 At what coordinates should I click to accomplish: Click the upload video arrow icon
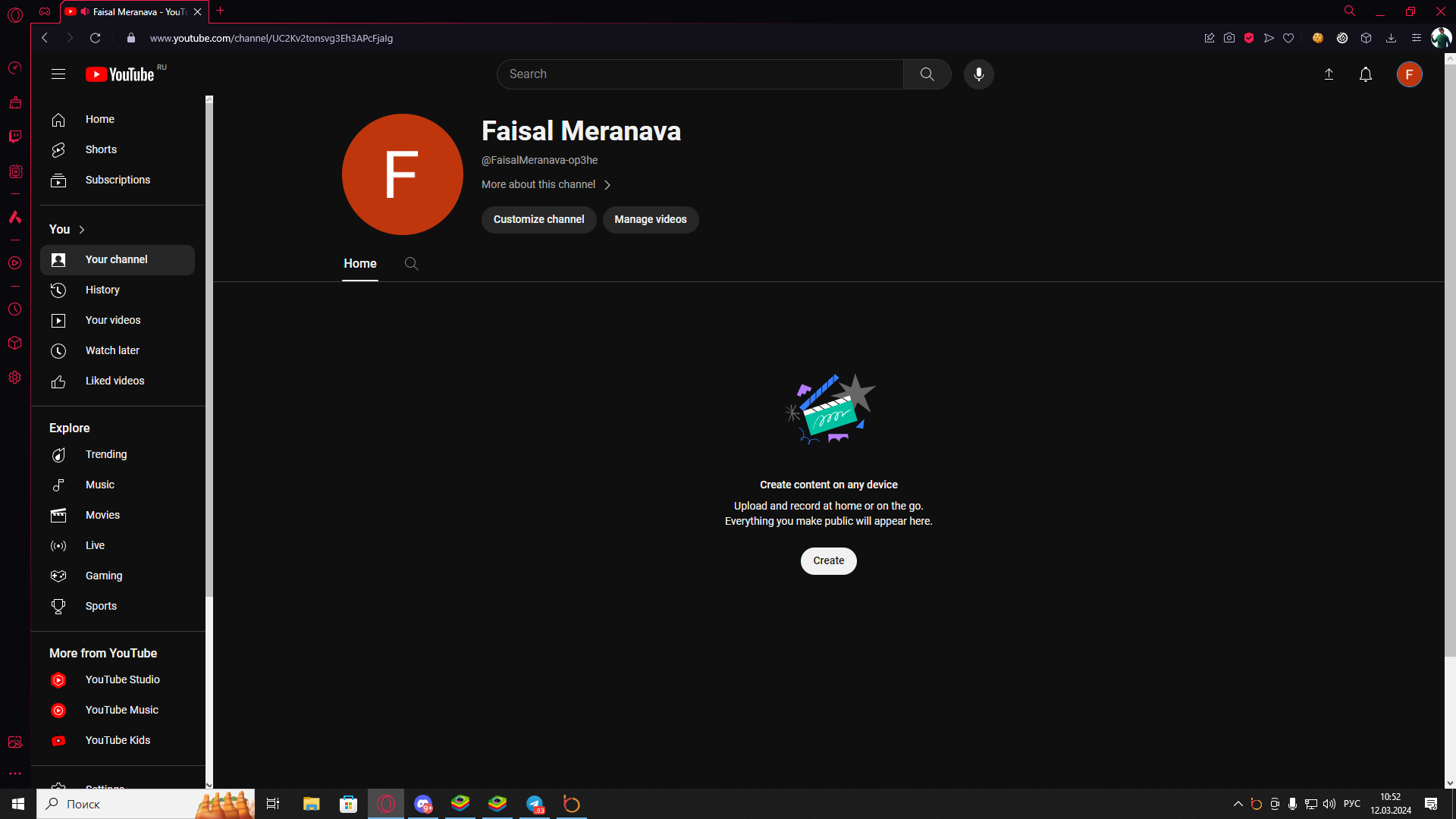(x=1329, y=74)
